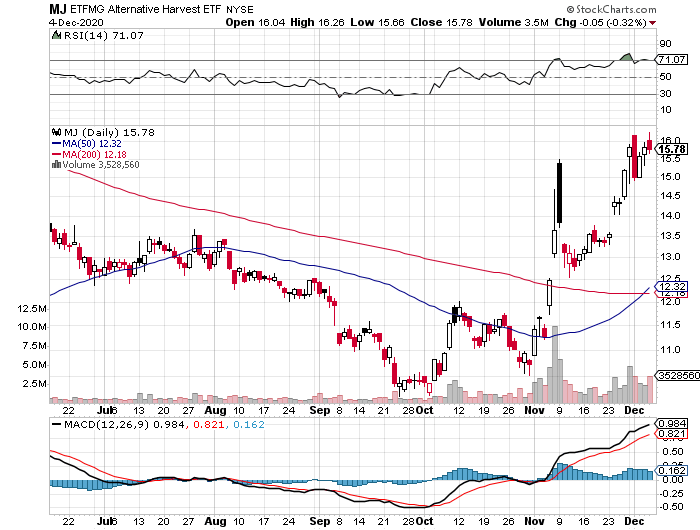Click the MA(200) 12.18 legend text
Screen dimensions: 700x530
click(94, 154)
